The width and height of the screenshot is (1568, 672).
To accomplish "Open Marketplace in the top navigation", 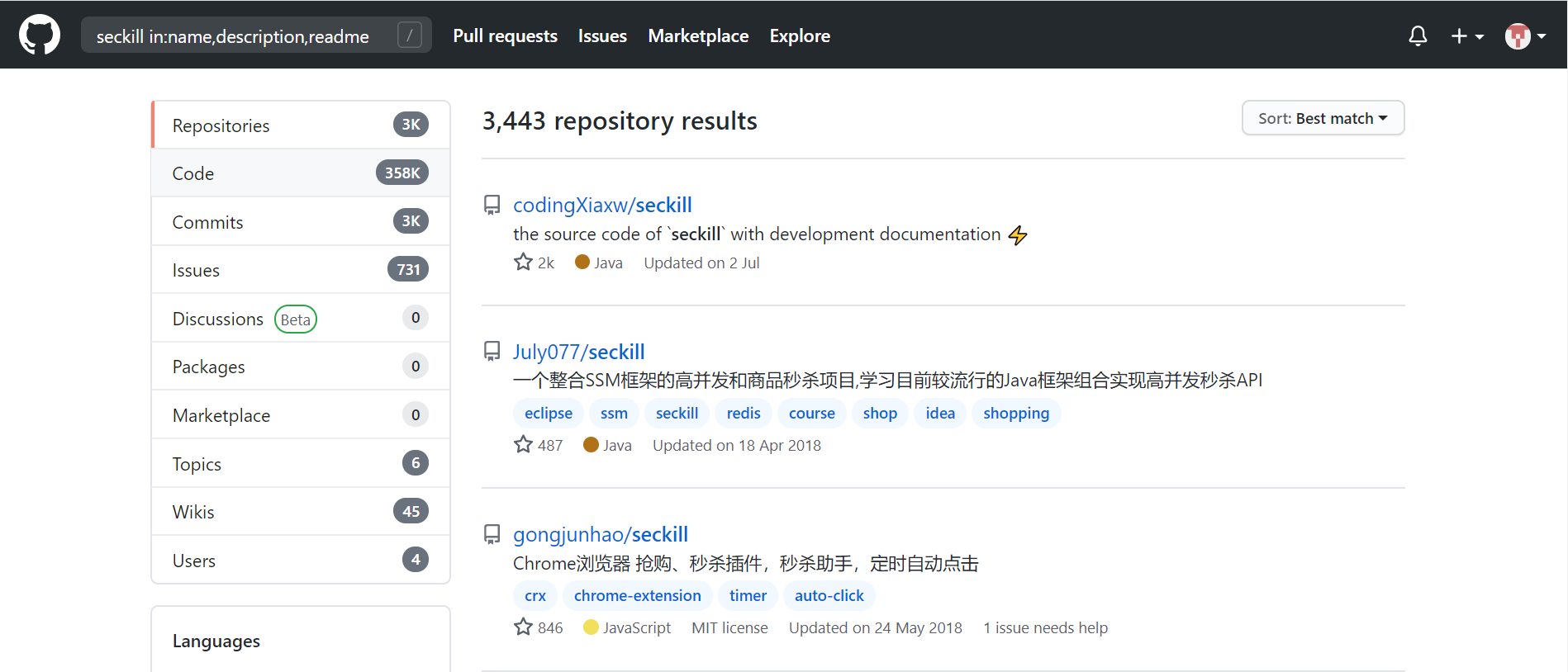I will 698,35.
